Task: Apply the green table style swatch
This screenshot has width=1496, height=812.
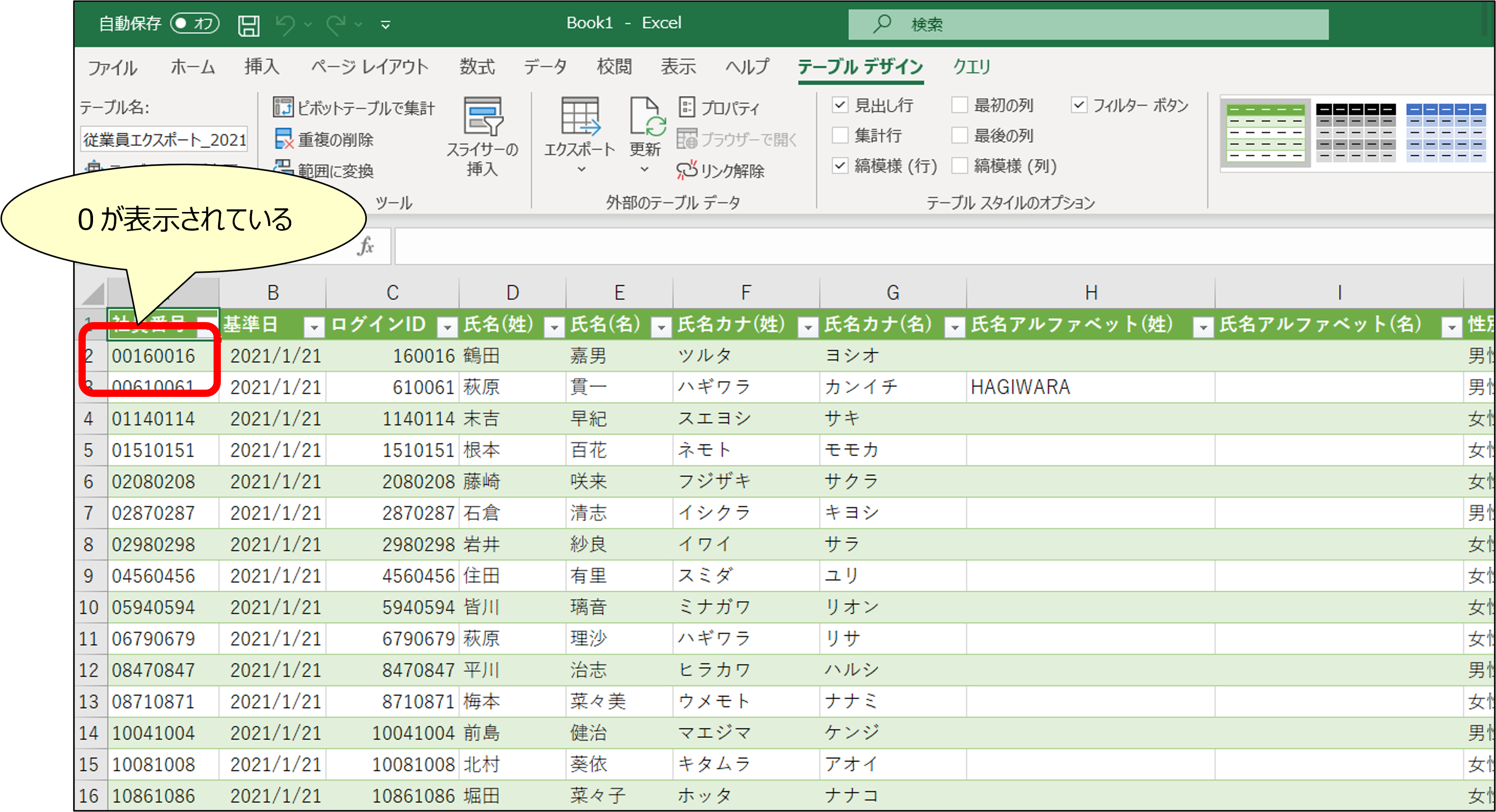Action: click(x=1265, y=133)
